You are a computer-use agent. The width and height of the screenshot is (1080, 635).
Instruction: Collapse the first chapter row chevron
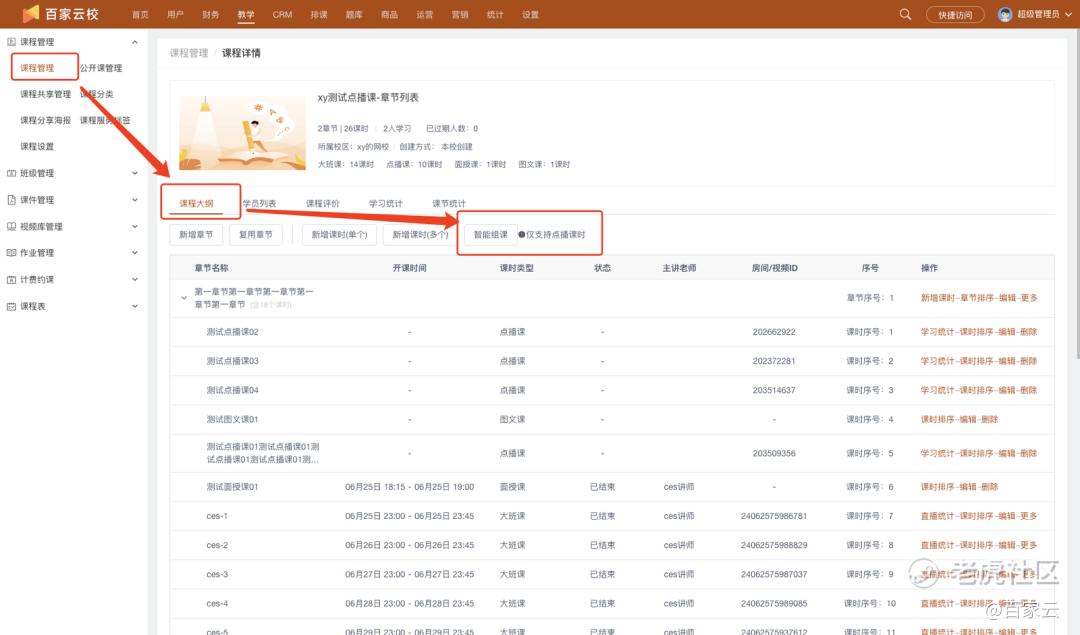click(x=184, y=298)
